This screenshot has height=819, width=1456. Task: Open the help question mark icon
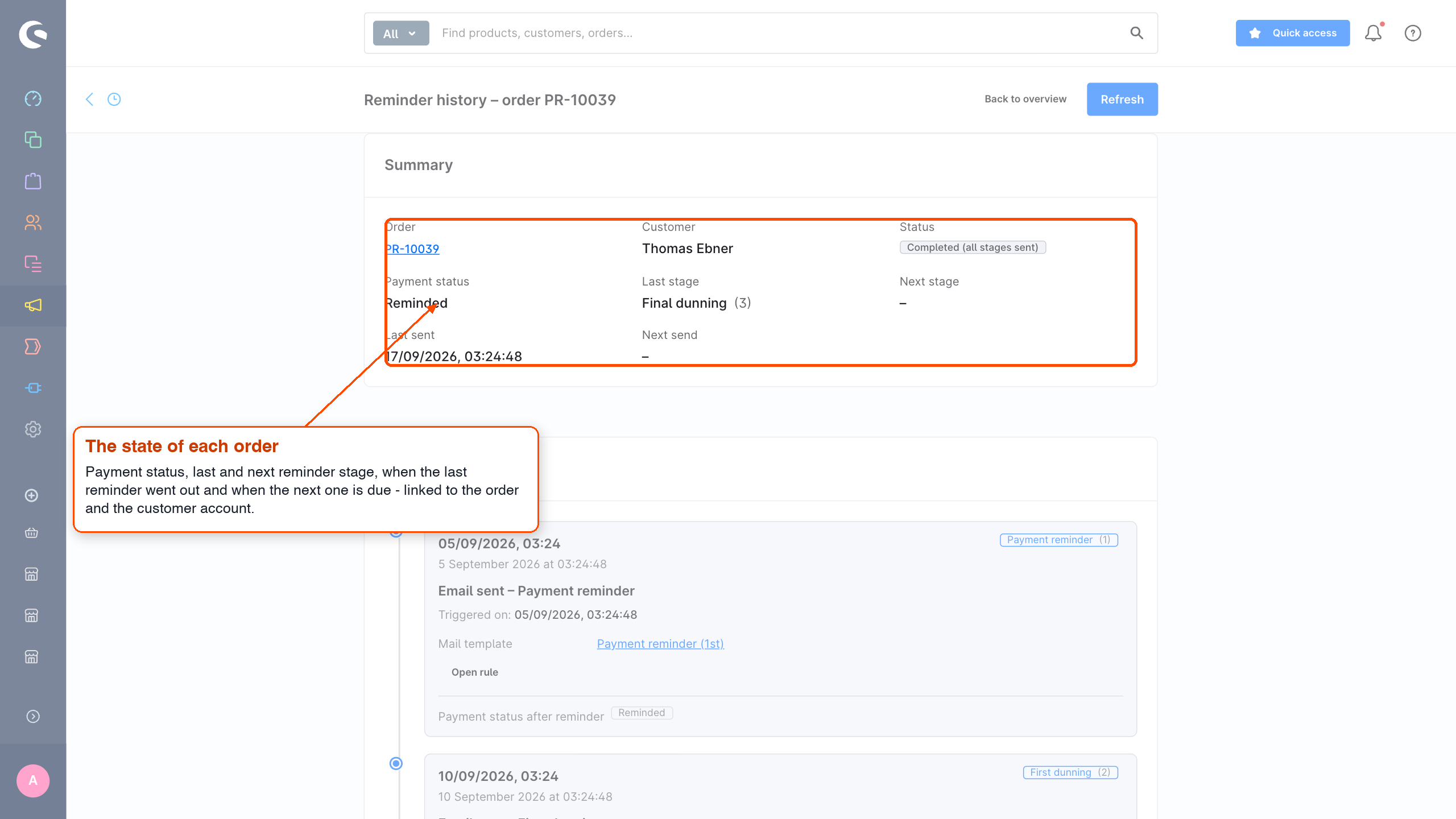click(1413, 33)
